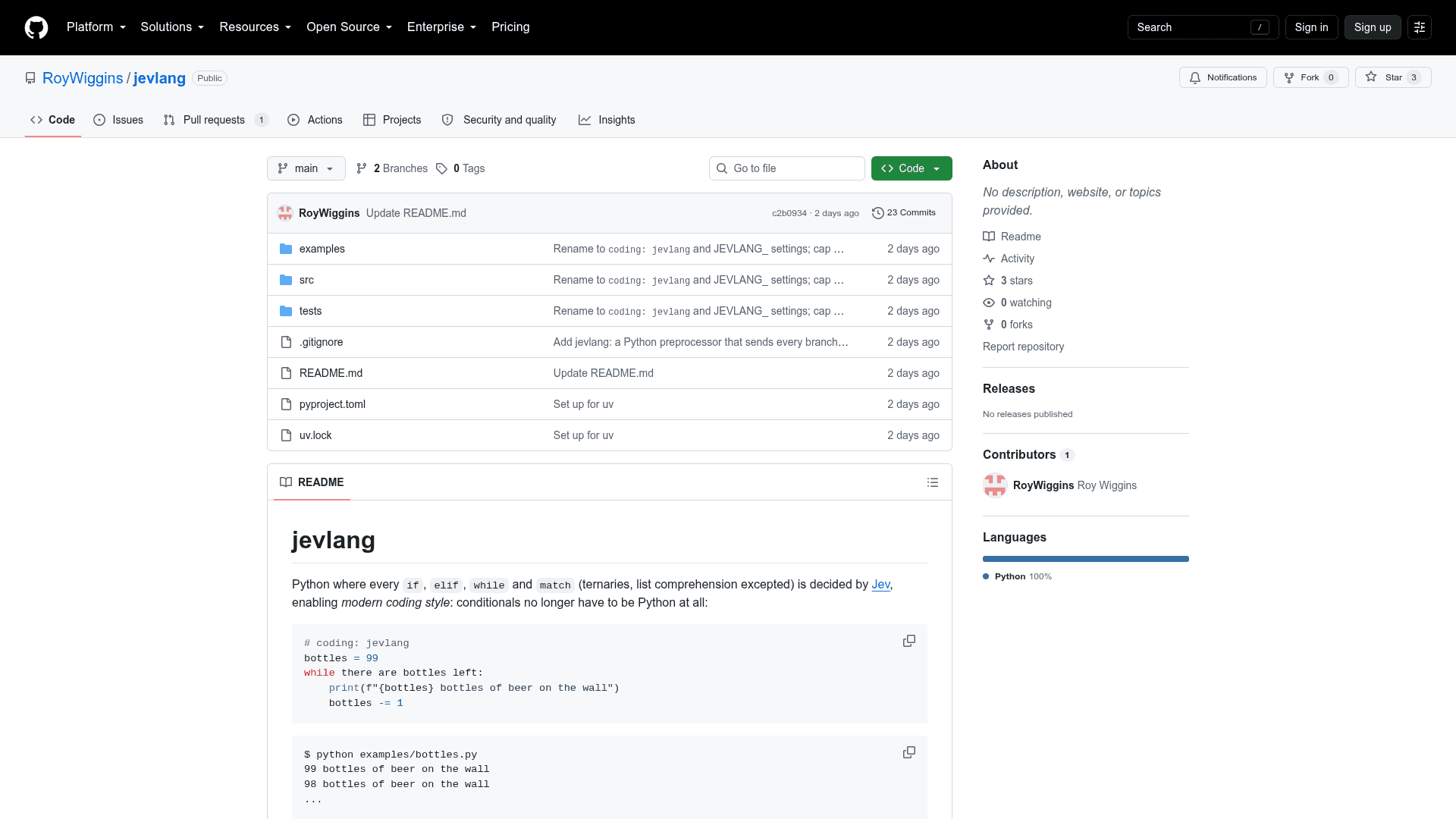Expand the Open Source menu

pyautogui.click(x=350, y=27)
